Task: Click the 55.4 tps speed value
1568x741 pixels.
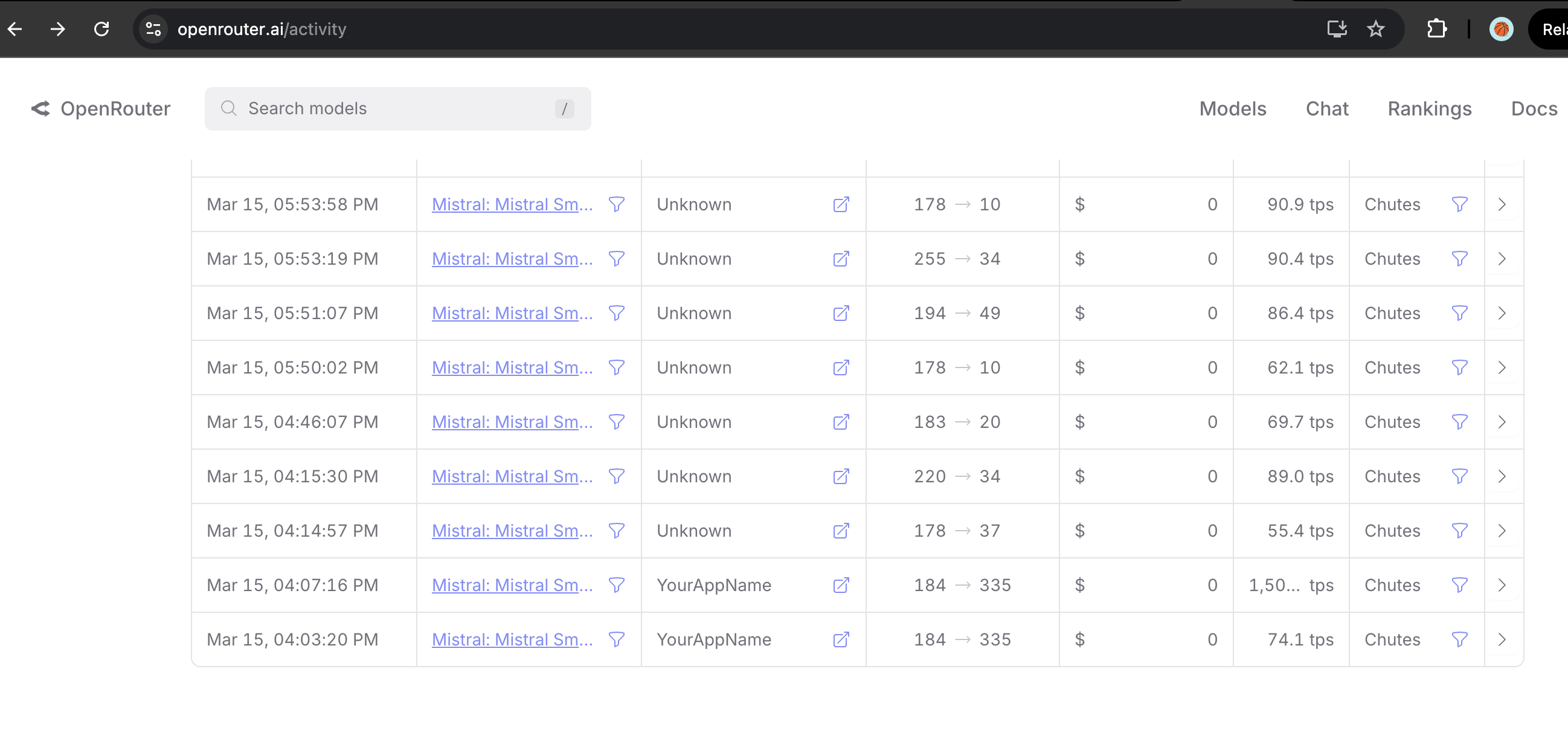Action: [1300, 531]
